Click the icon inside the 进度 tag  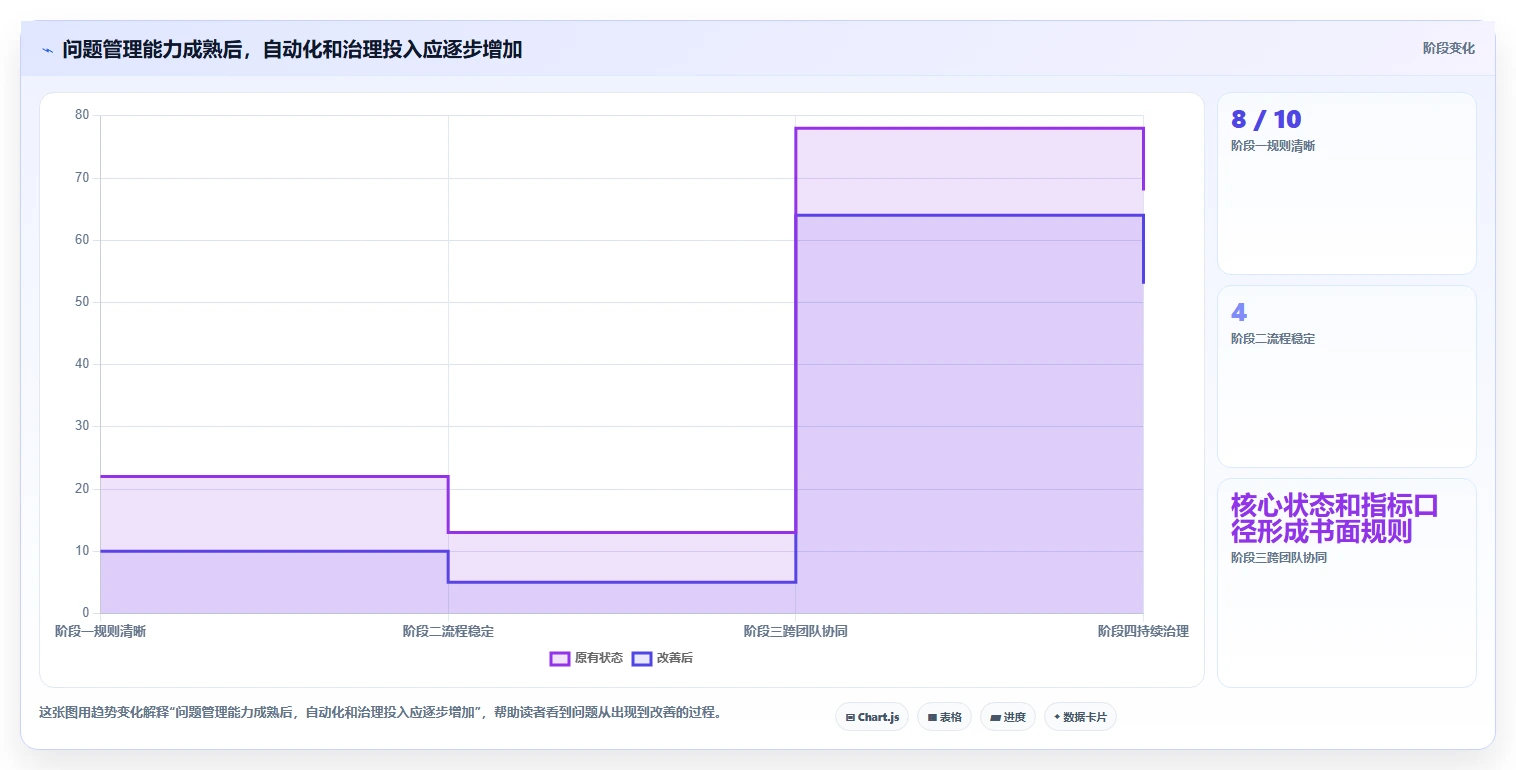[x=995, y=717]
